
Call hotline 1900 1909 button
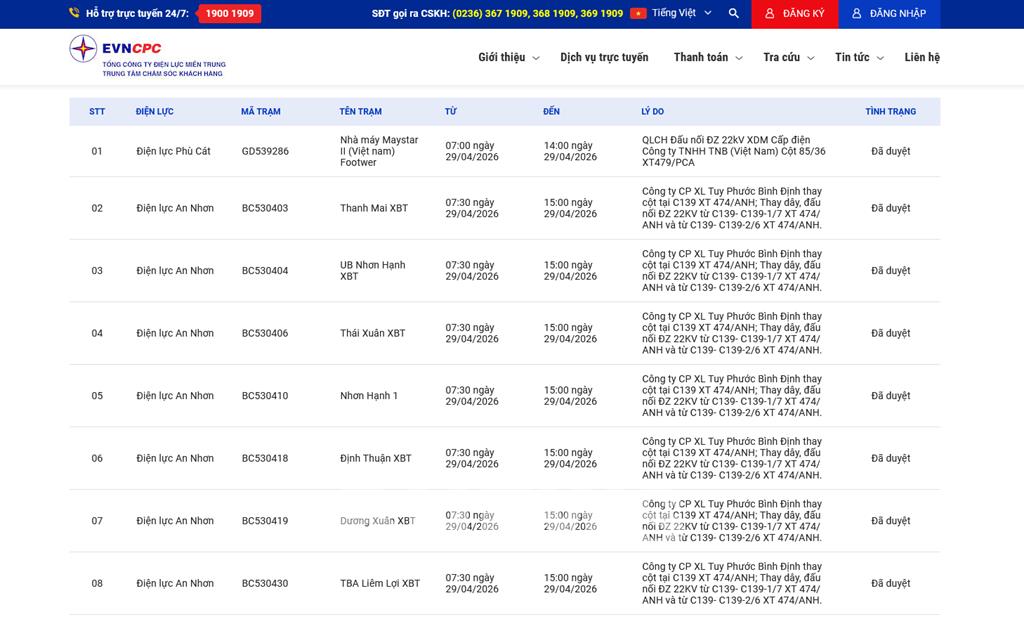click(229, 14)
